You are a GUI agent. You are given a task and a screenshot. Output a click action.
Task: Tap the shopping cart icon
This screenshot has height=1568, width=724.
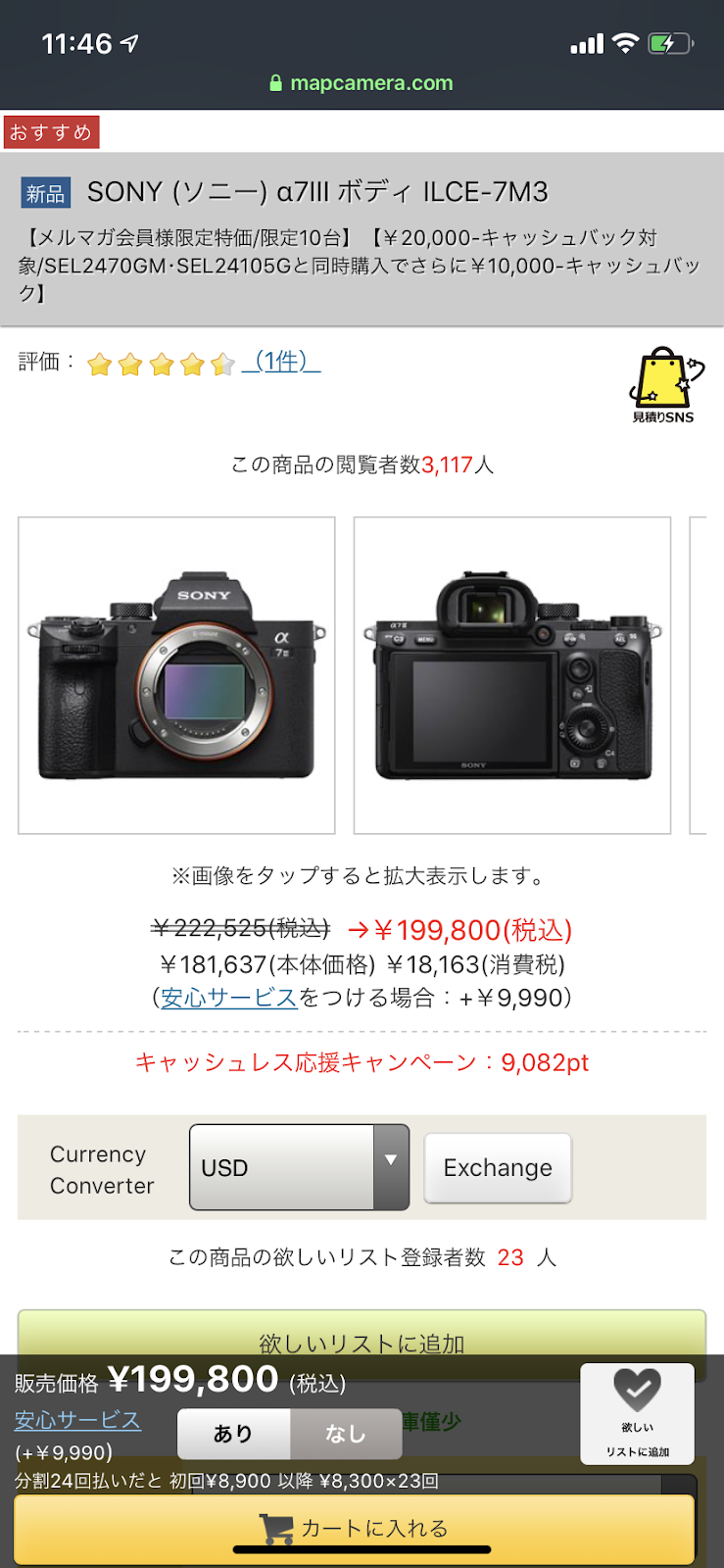point(276,1529)
